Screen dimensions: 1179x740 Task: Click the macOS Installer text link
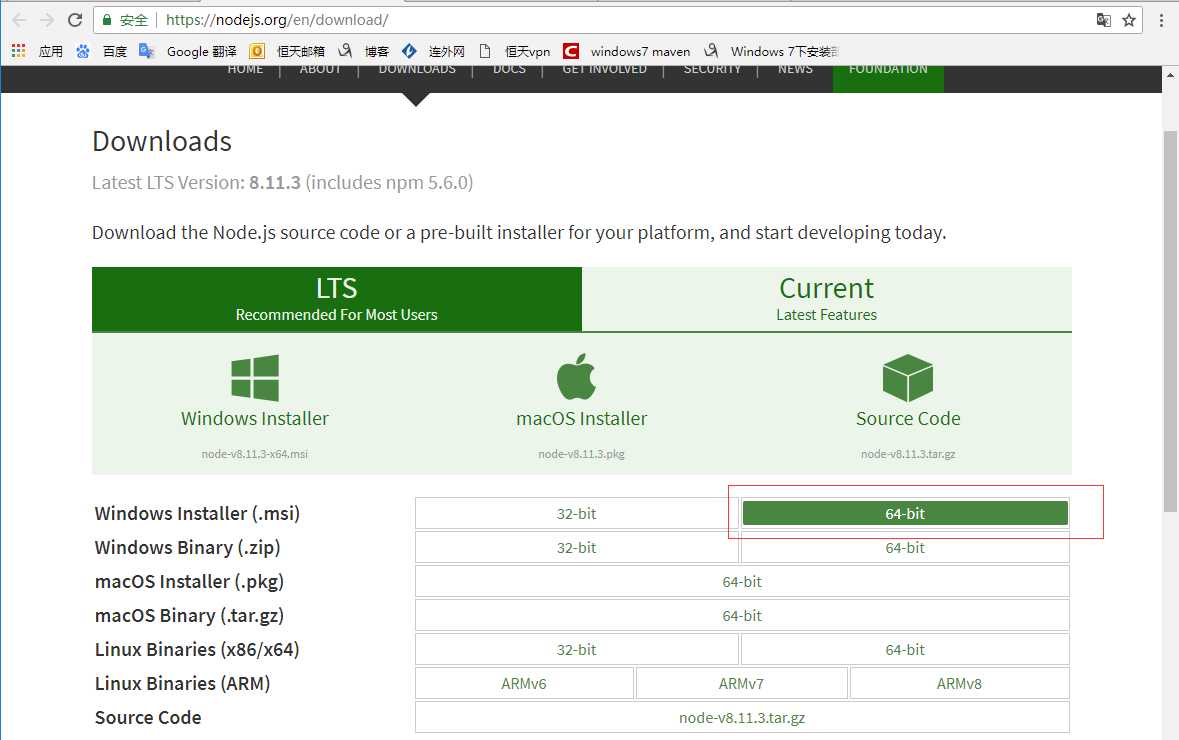pyautogui.click(x=581, y=419)
